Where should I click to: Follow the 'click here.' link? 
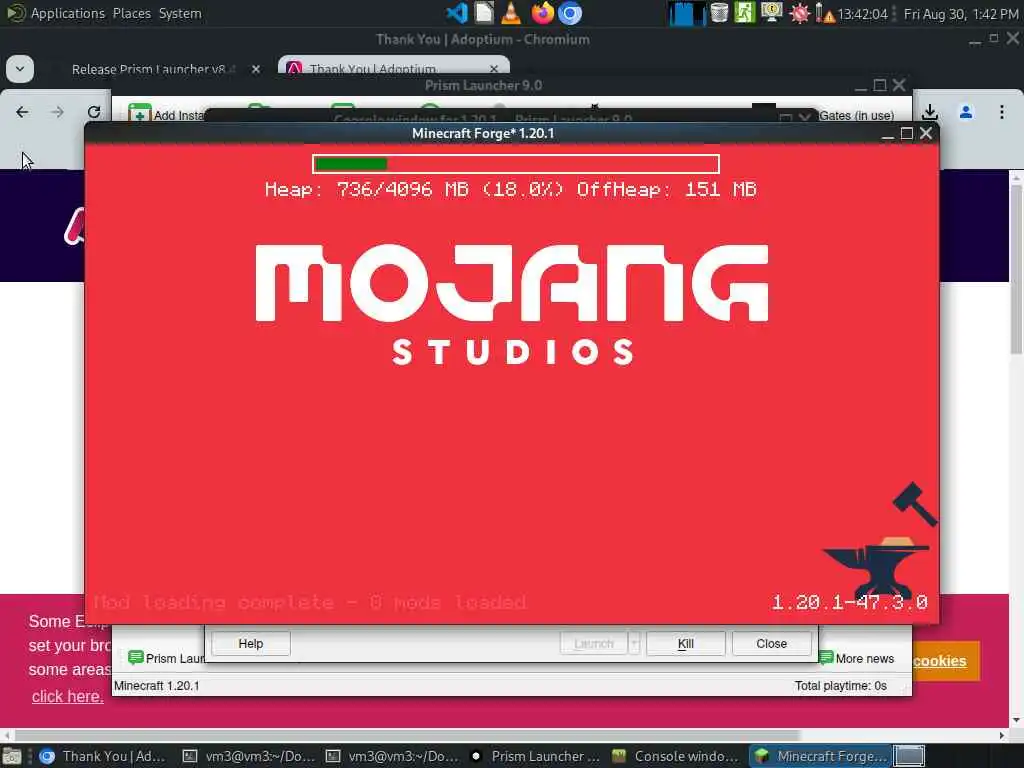pos(67,697)
